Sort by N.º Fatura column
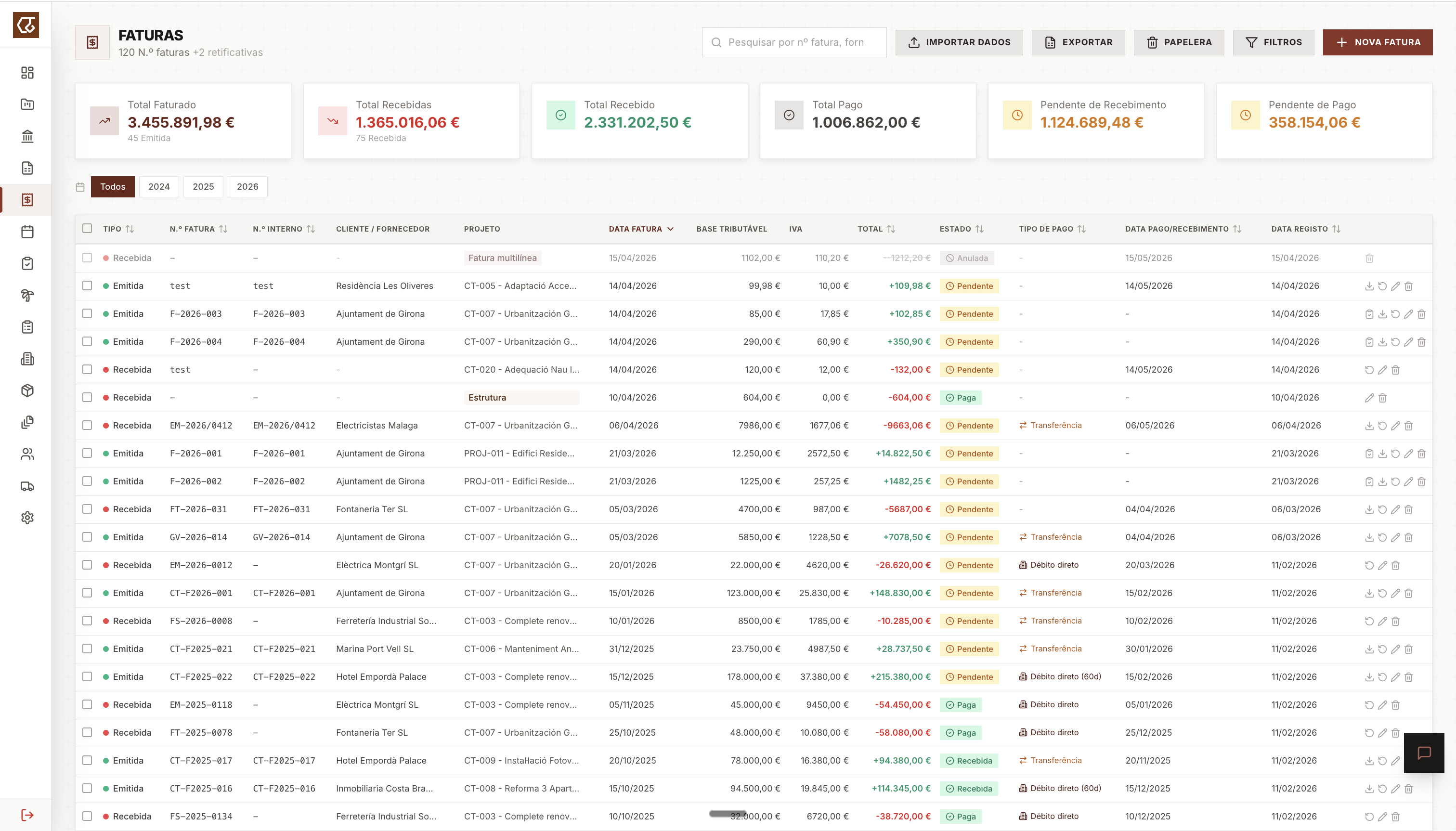 [223, 229]
